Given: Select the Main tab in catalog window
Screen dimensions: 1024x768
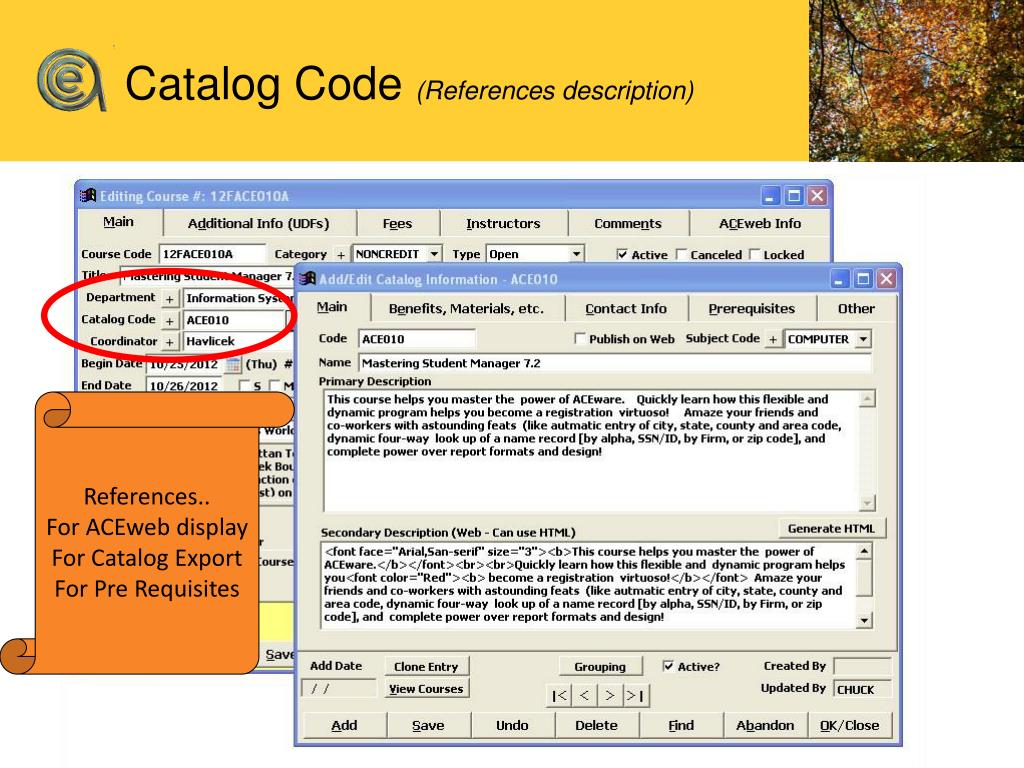Looking at the screenshot, I should tap(332, 307).
